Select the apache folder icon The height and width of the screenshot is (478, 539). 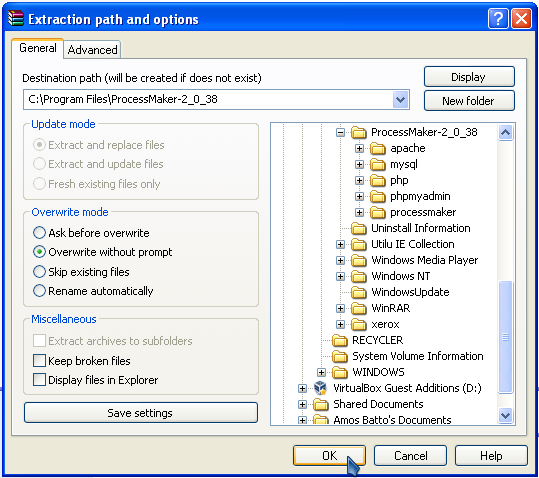click(377, 148)
